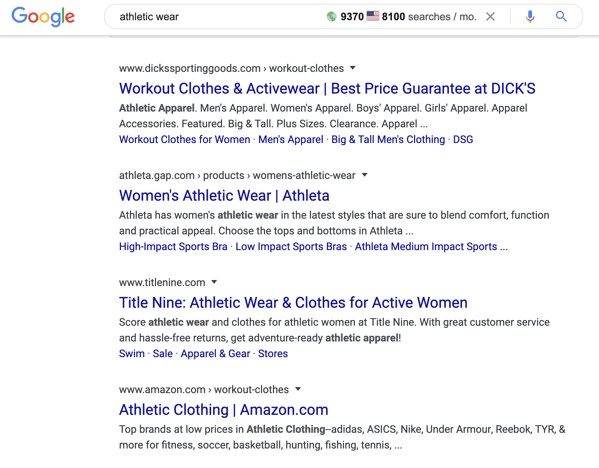The height and width of the screenshot is (468, 599).
Task: Follow the 'Workout Clothes for Women' sitelink
Action: (185, 139)
